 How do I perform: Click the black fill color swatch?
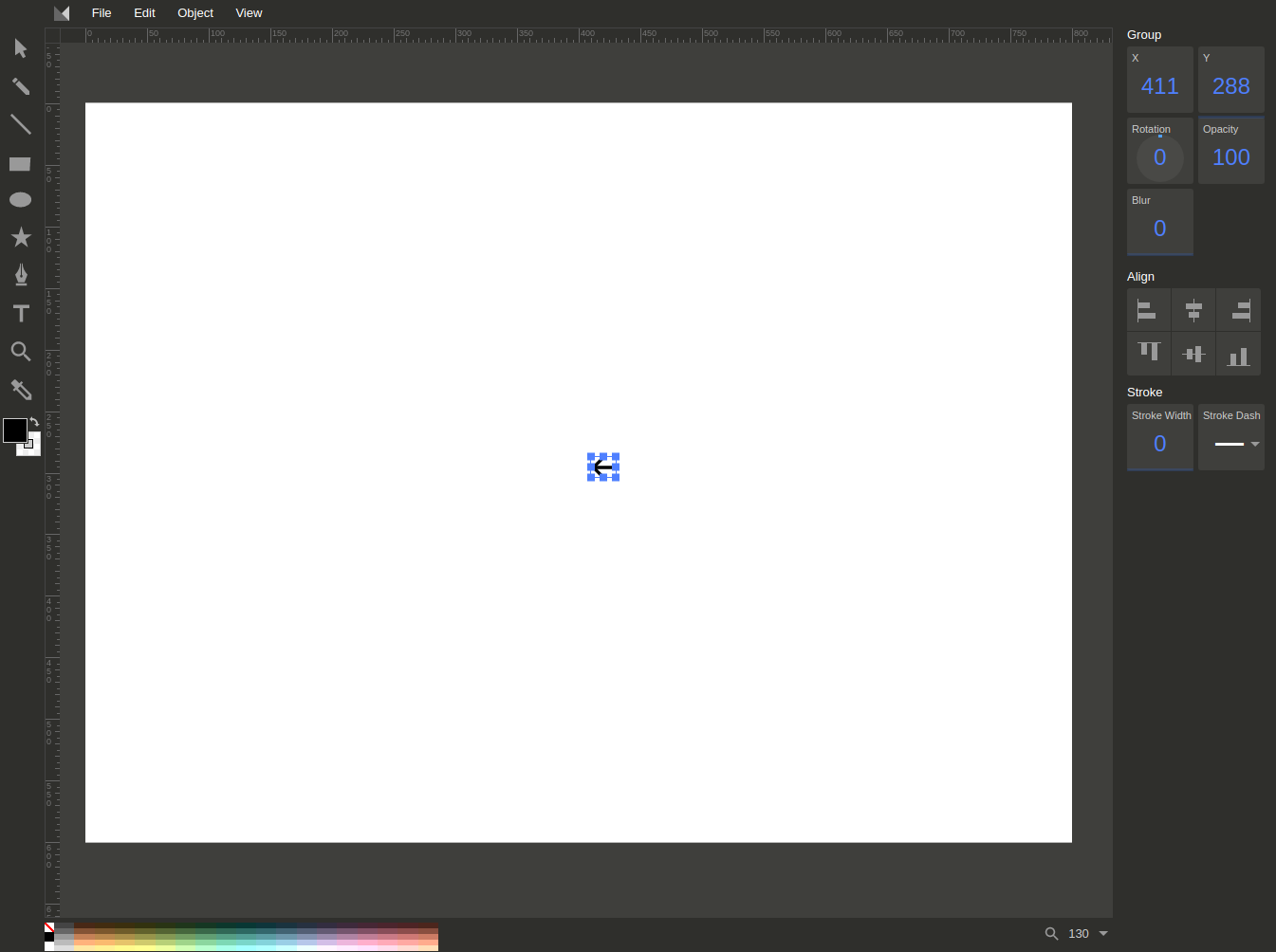coord(13,428)
